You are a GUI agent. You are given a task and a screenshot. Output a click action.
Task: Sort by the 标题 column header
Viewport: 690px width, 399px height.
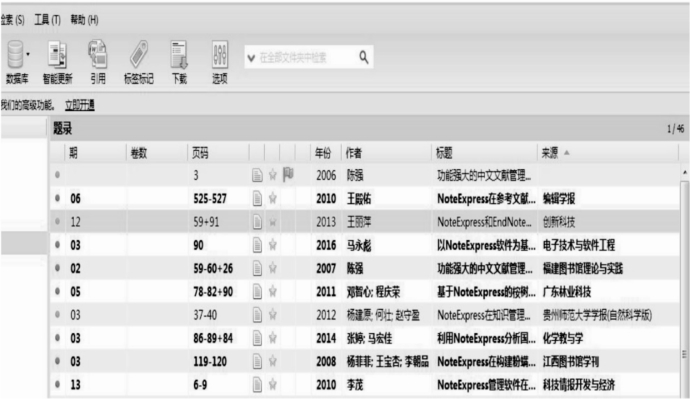tap(444, 153)
